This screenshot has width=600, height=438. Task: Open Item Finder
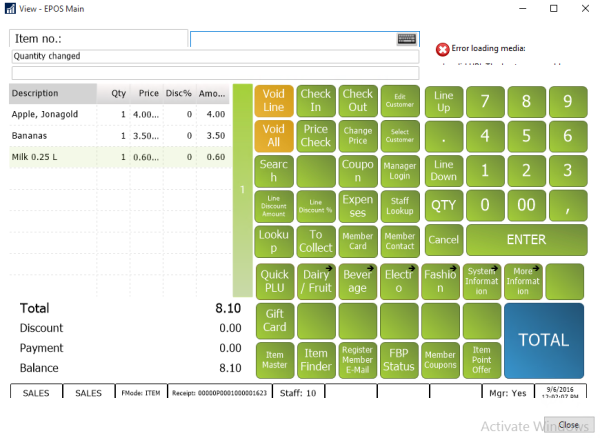[316, 359]
